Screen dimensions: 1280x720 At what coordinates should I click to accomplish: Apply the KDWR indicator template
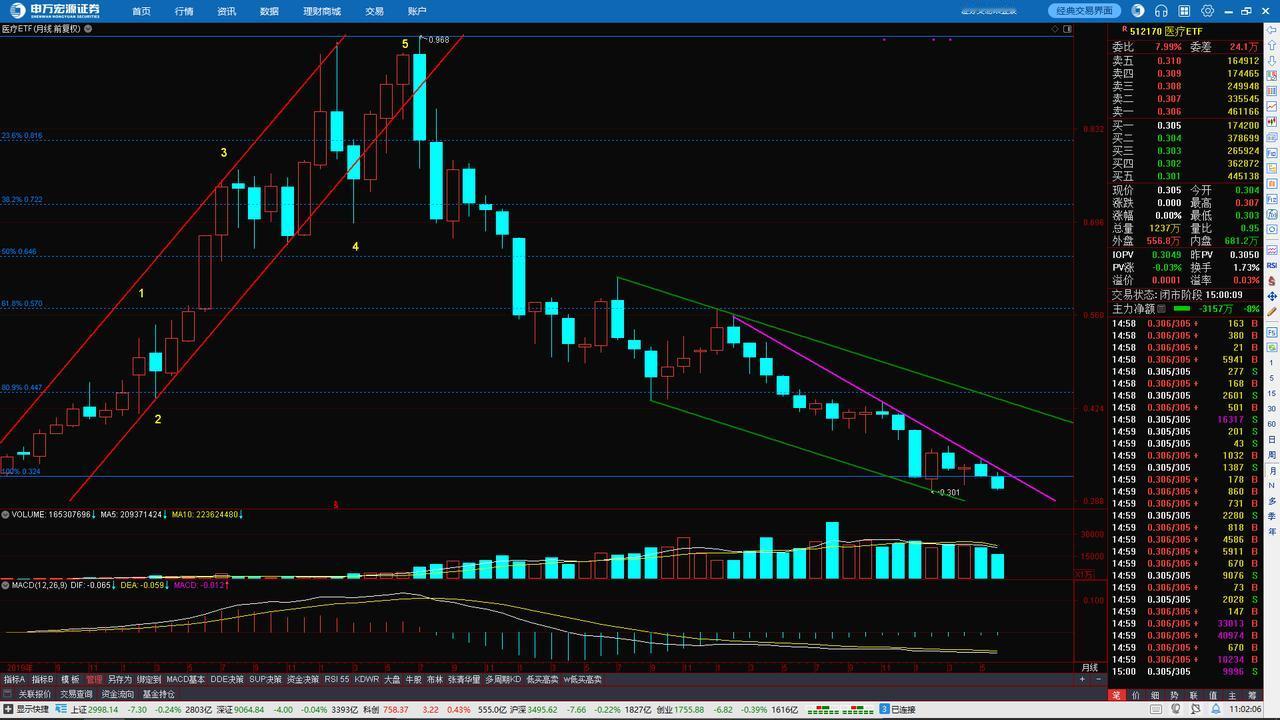click(x=366, y=679)
